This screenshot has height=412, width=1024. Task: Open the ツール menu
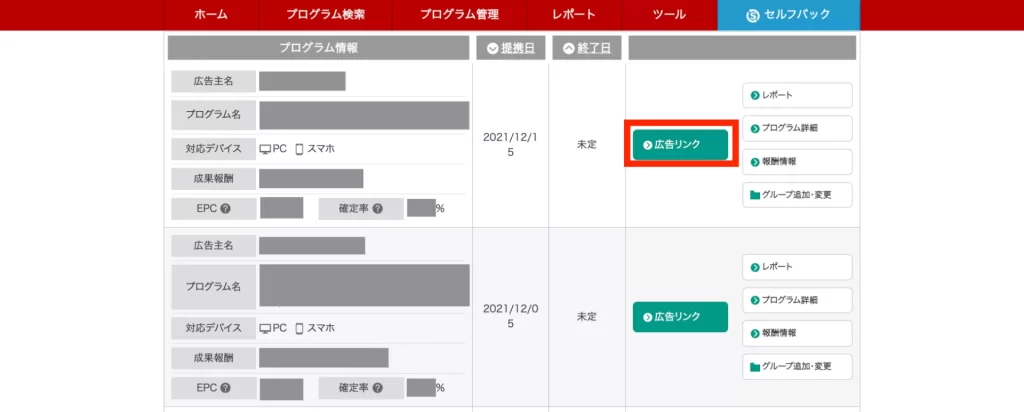pos(668,15)
